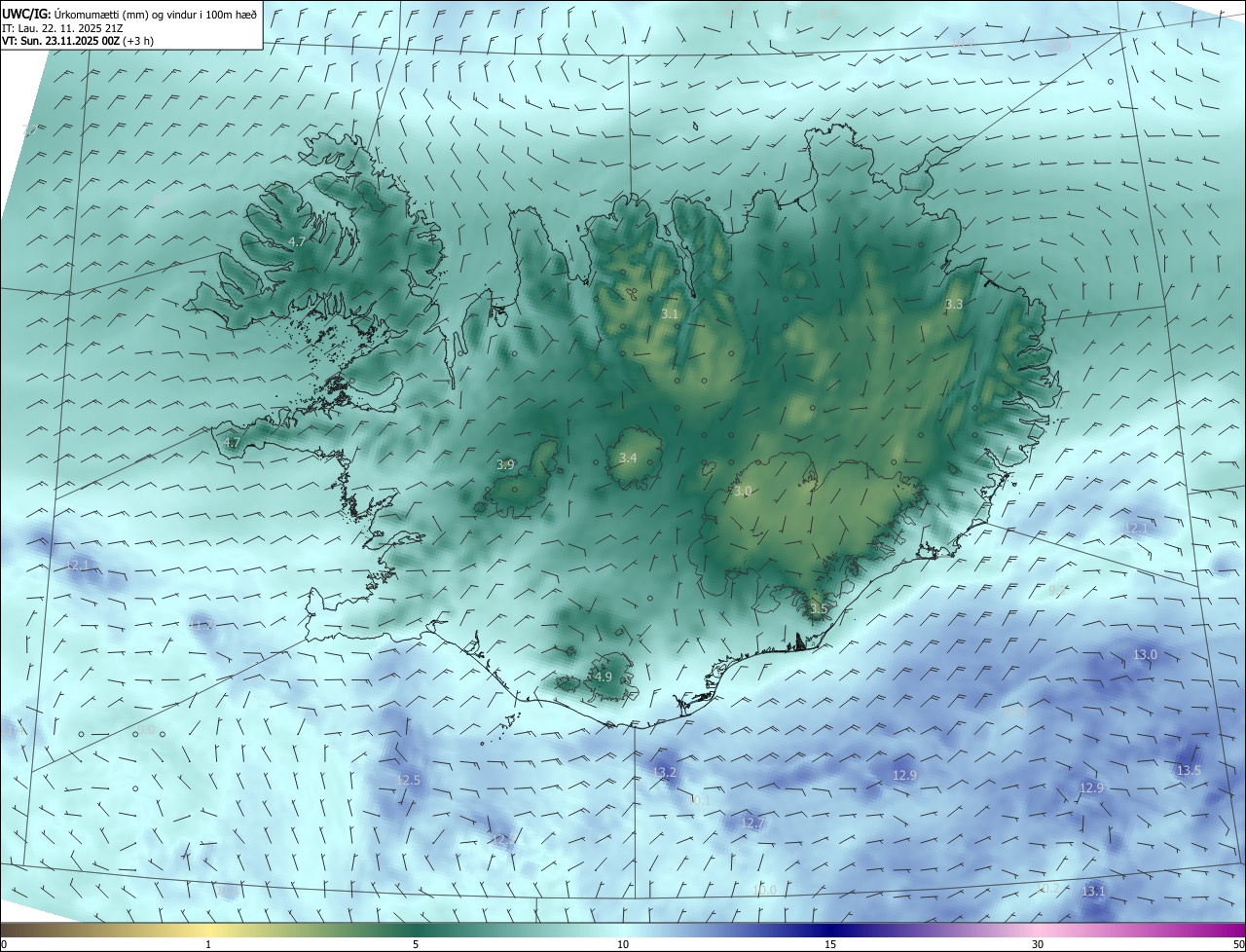The image size is (1246, 952).
Task: Click the '3.3' precipitation value label
Action: point(954,305)
